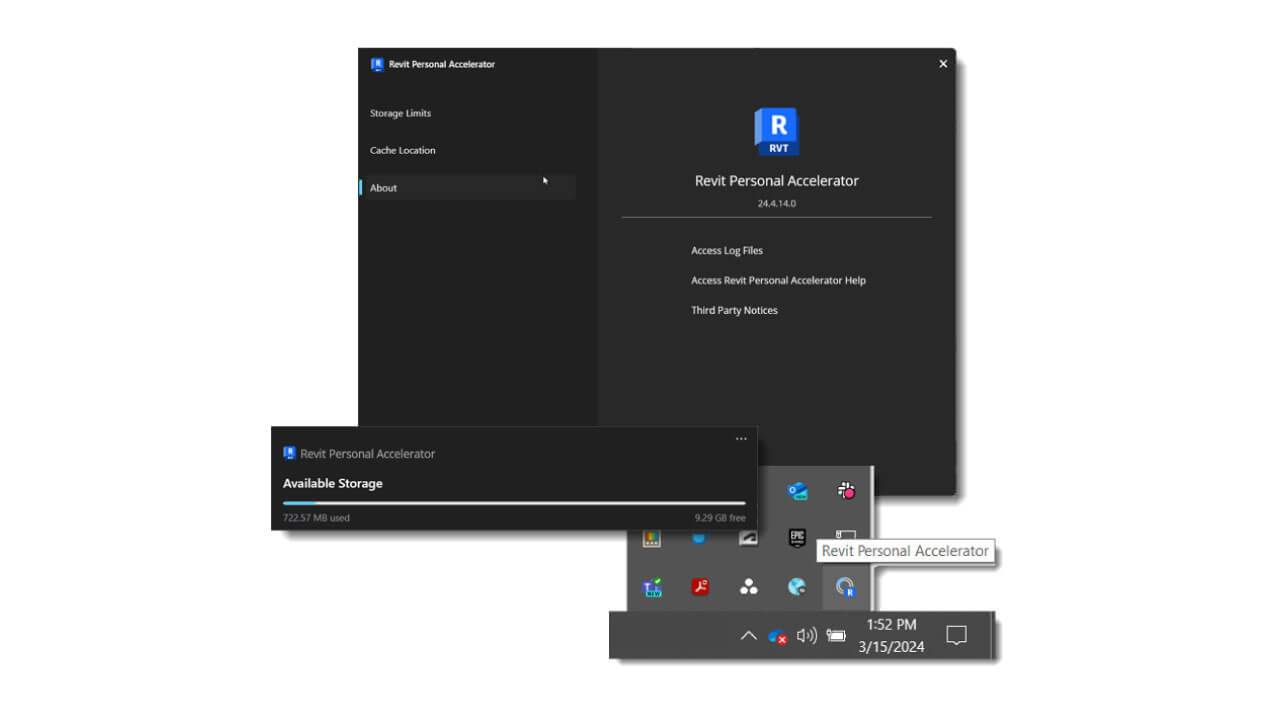1280x720 pixels.
Task: Click version number 24.4.14.0
Action: (777, 203)
